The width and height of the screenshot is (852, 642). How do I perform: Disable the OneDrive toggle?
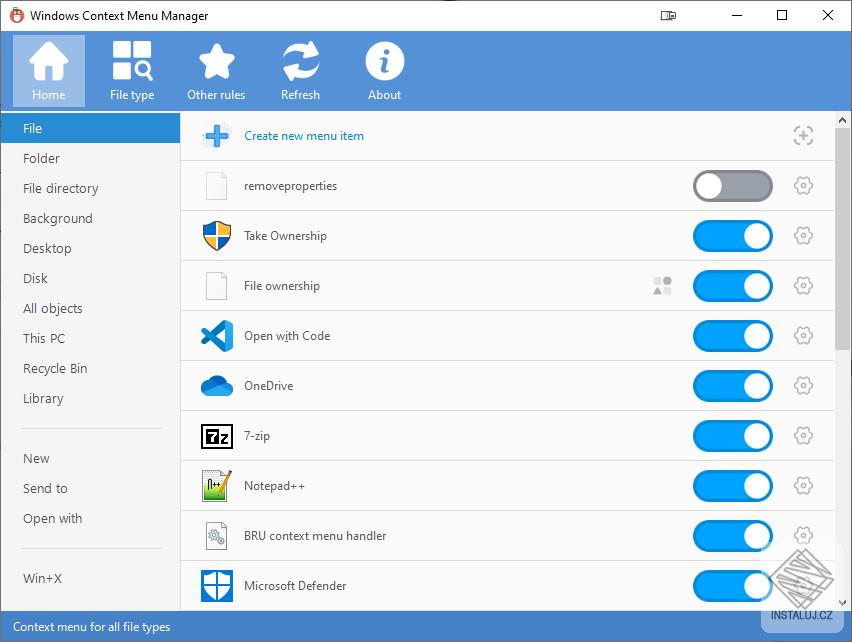coord(732,386)
